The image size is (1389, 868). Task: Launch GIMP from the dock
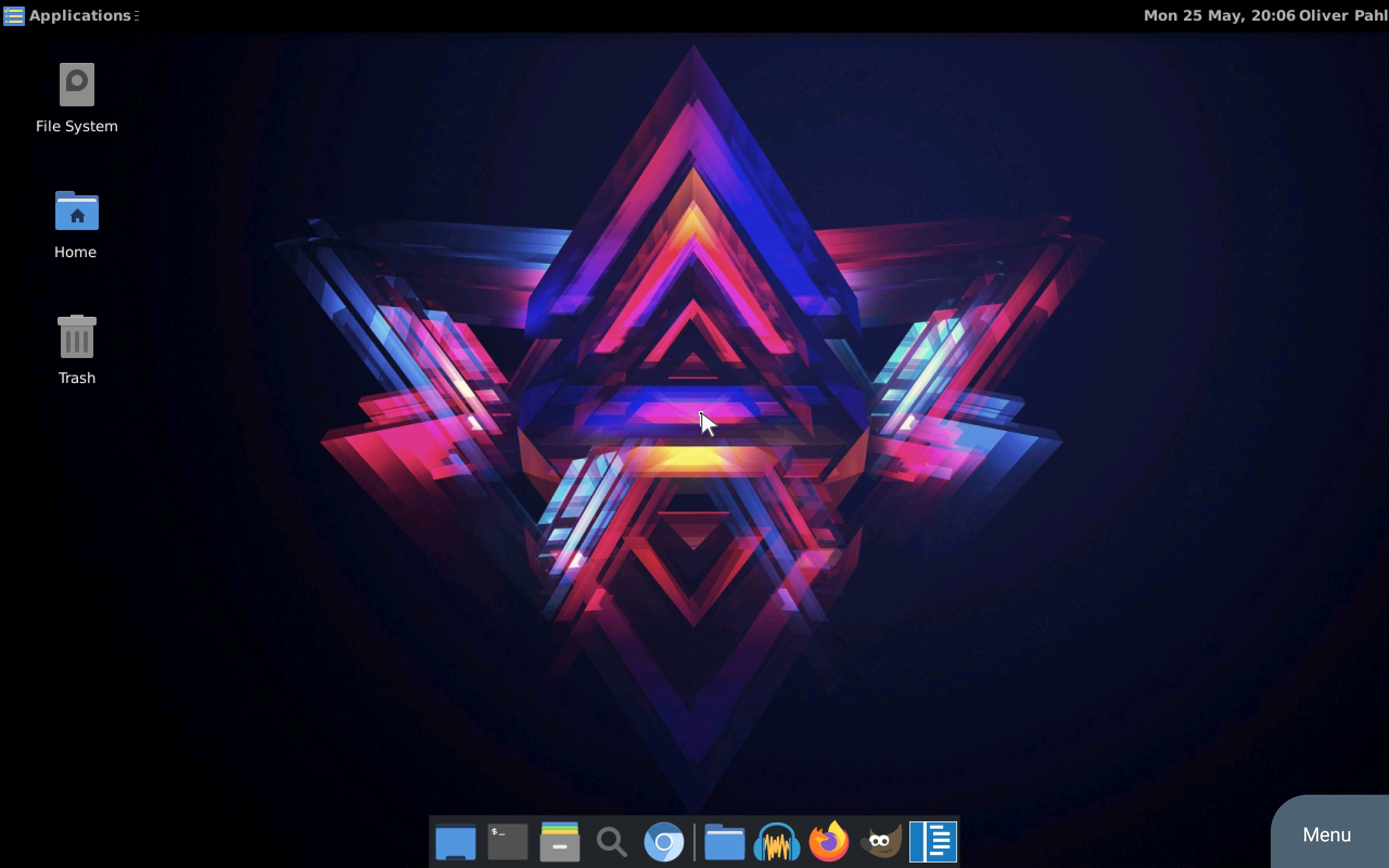coord(881,841)
